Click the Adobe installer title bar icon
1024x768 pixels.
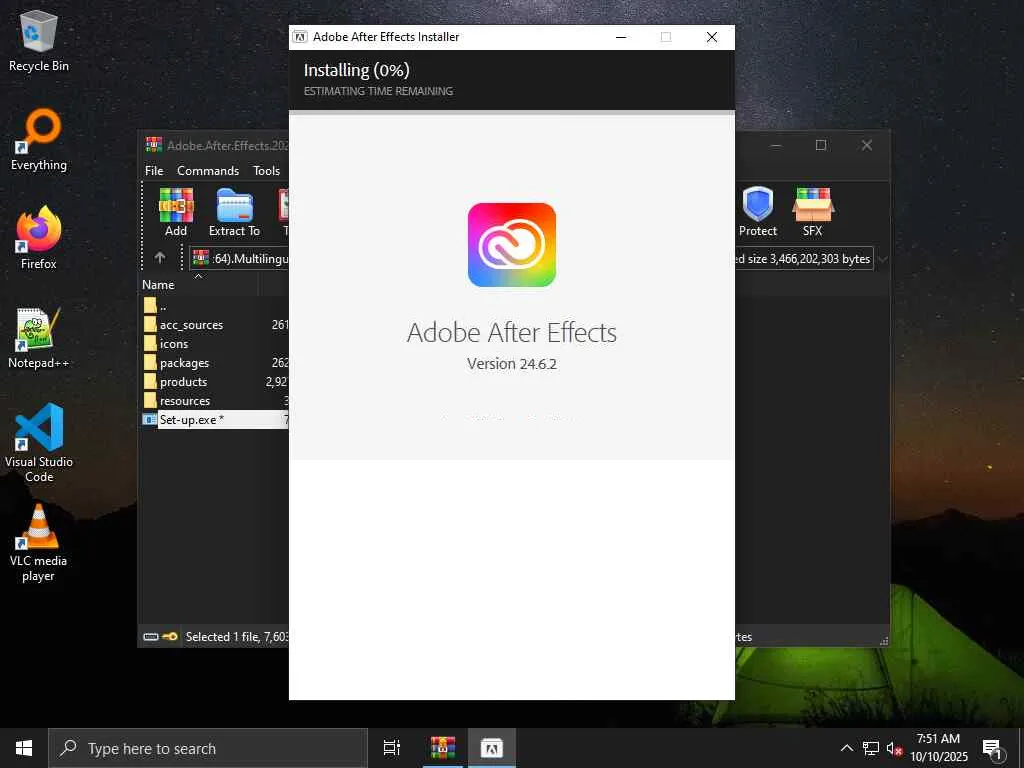[300, 37]
